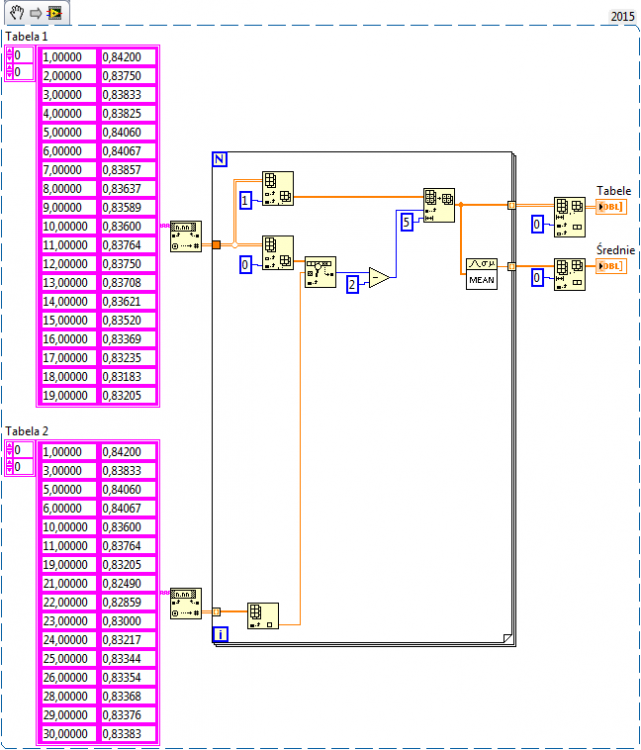Select the MEAN statistics function node
The width and height of the screenshot is (641, 750).
pos(482,274)
